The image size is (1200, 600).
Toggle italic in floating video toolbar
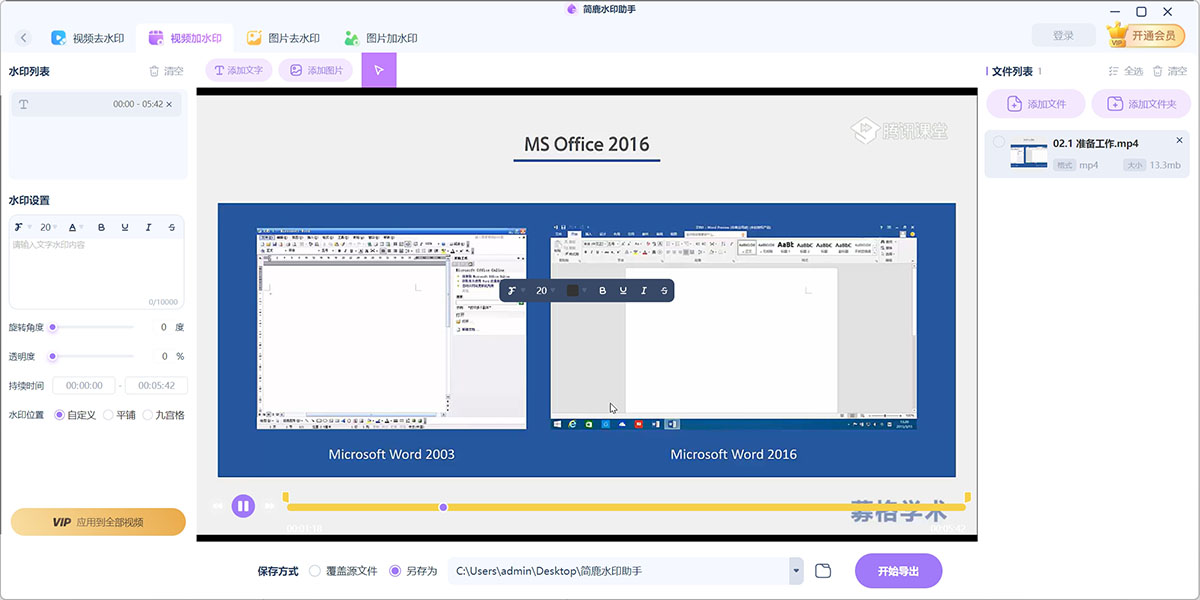tap(643, 290)
